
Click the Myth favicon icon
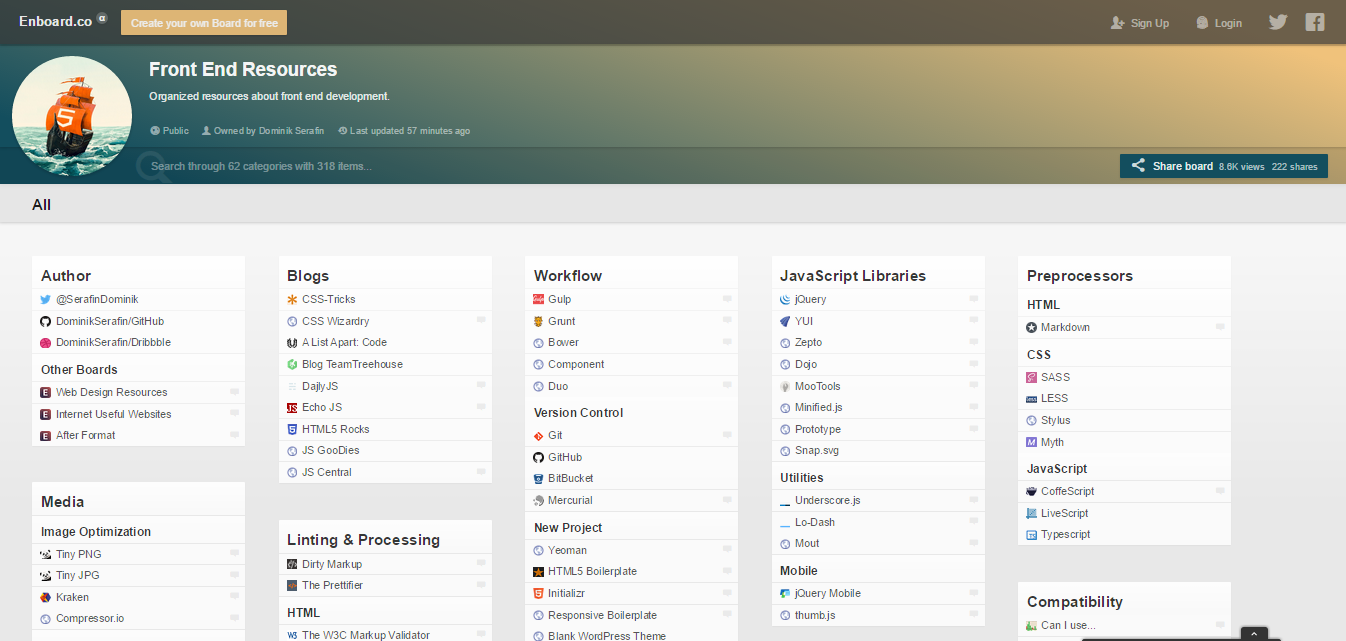(1032, 442)
